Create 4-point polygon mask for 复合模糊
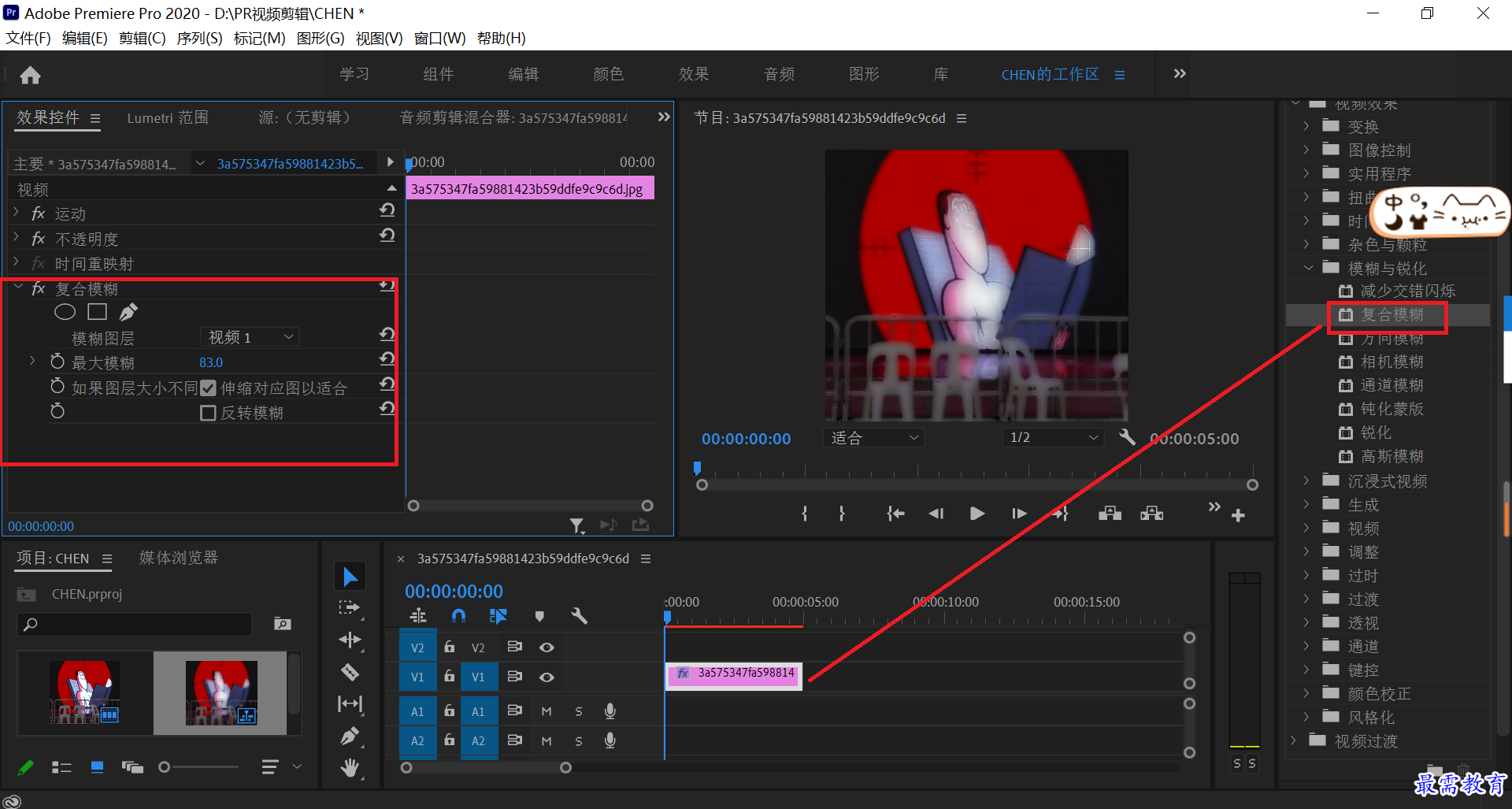The image size is (1512, 809). click(x=97, y=312)
